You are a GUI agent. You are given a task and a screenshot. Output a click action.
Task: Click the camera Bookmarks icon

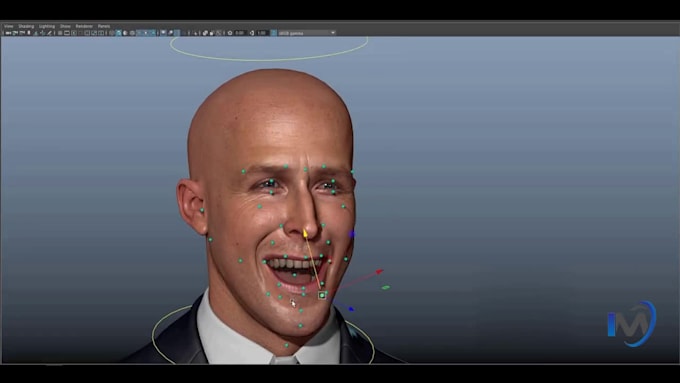(x=29, y=33)
